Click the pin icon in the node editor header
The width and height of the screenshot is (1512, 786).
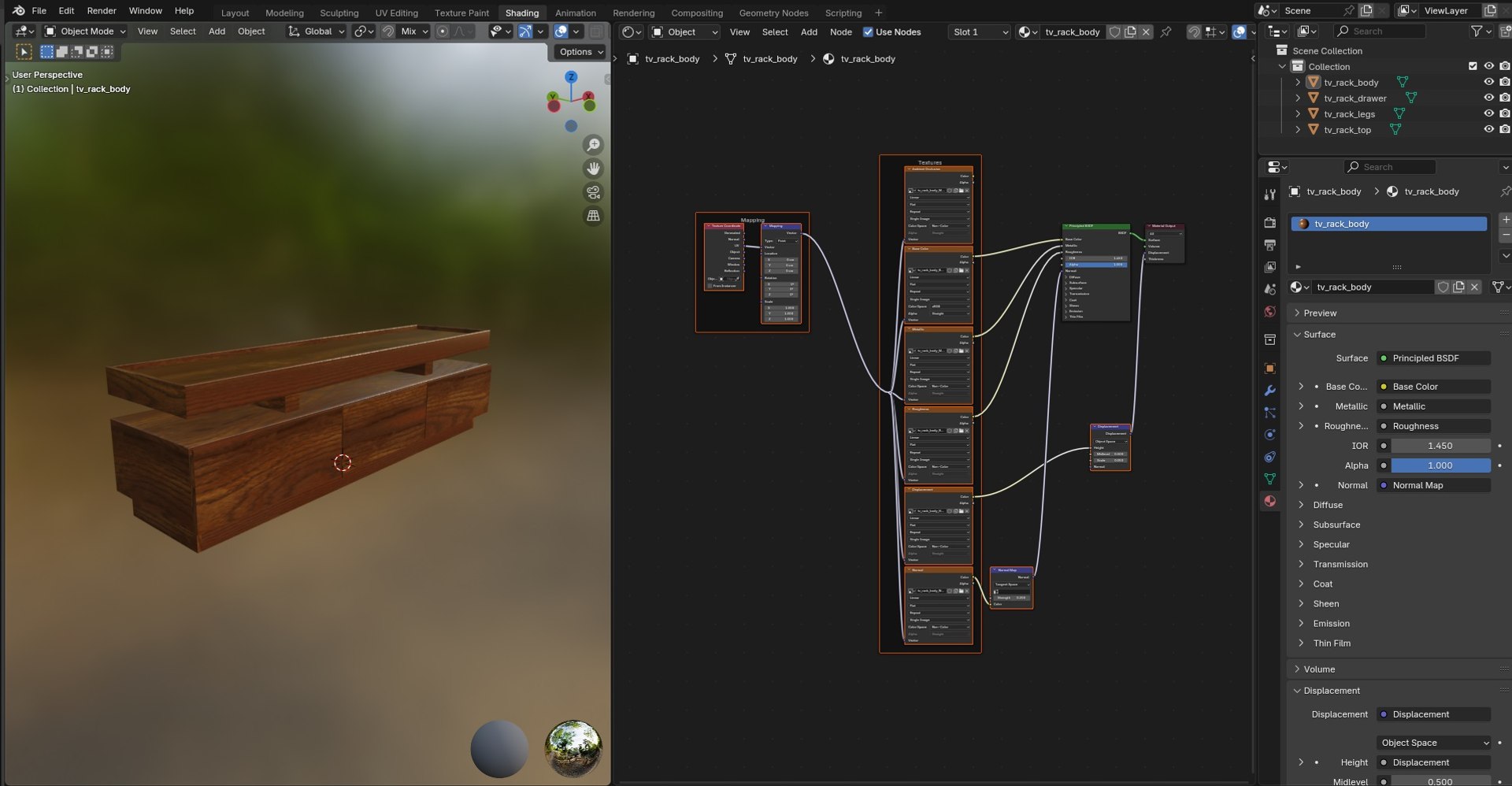click(1166, 32)
